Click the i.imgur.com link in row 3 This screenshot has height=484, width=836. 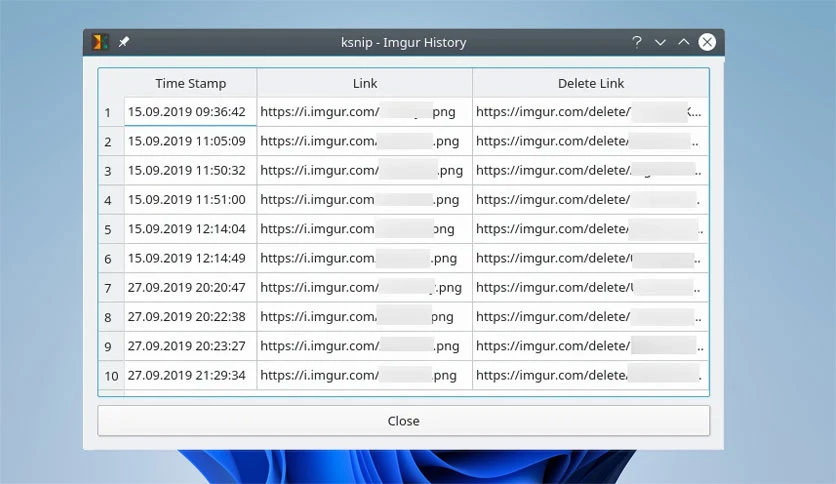tap(365, 171)
